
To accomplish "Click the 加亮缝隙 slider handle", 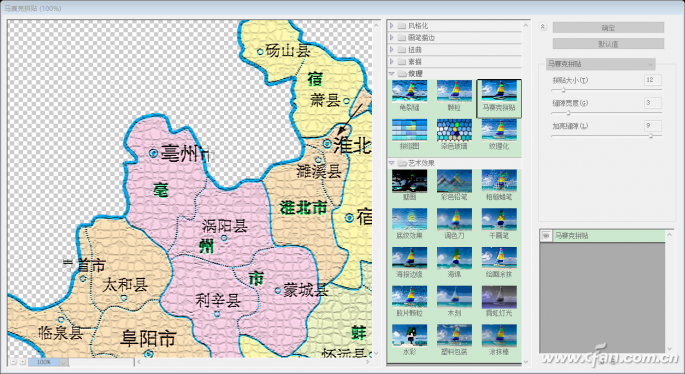I will click(x=651, y=136).
